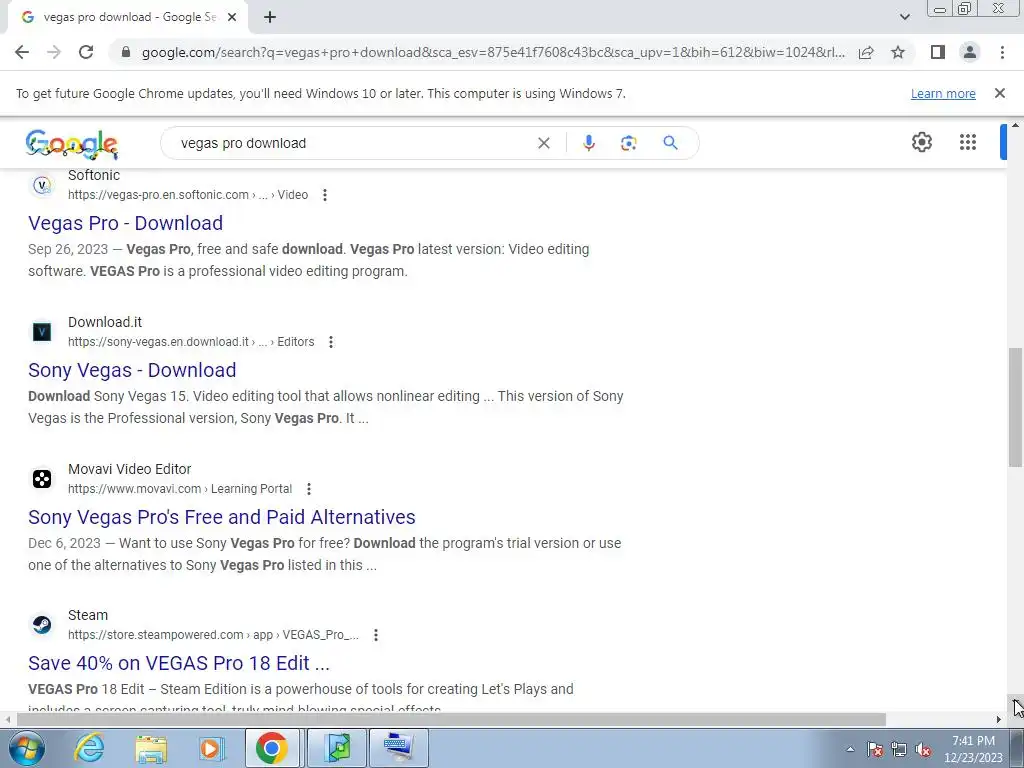Screen dimensions: 1024x768
Task: Open Sony Vegas Pro's Free and Paid Alternatives
Action: (221, 517)
